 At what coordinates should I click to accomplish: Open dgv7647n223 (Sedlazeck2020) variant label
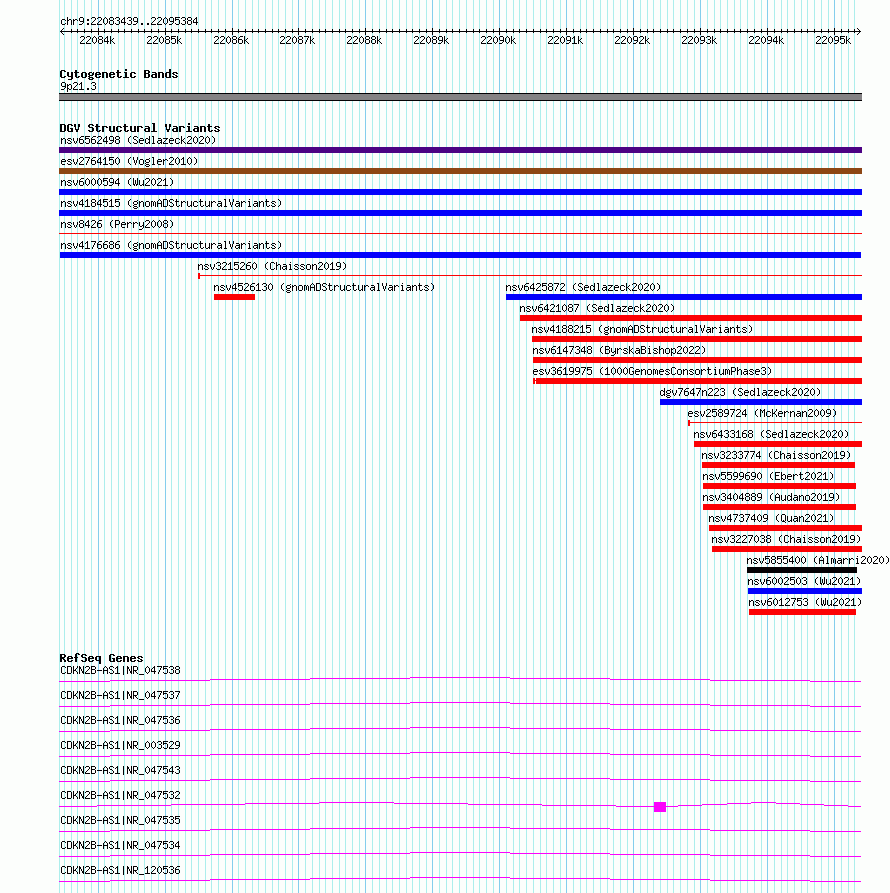tap(740, 392)
